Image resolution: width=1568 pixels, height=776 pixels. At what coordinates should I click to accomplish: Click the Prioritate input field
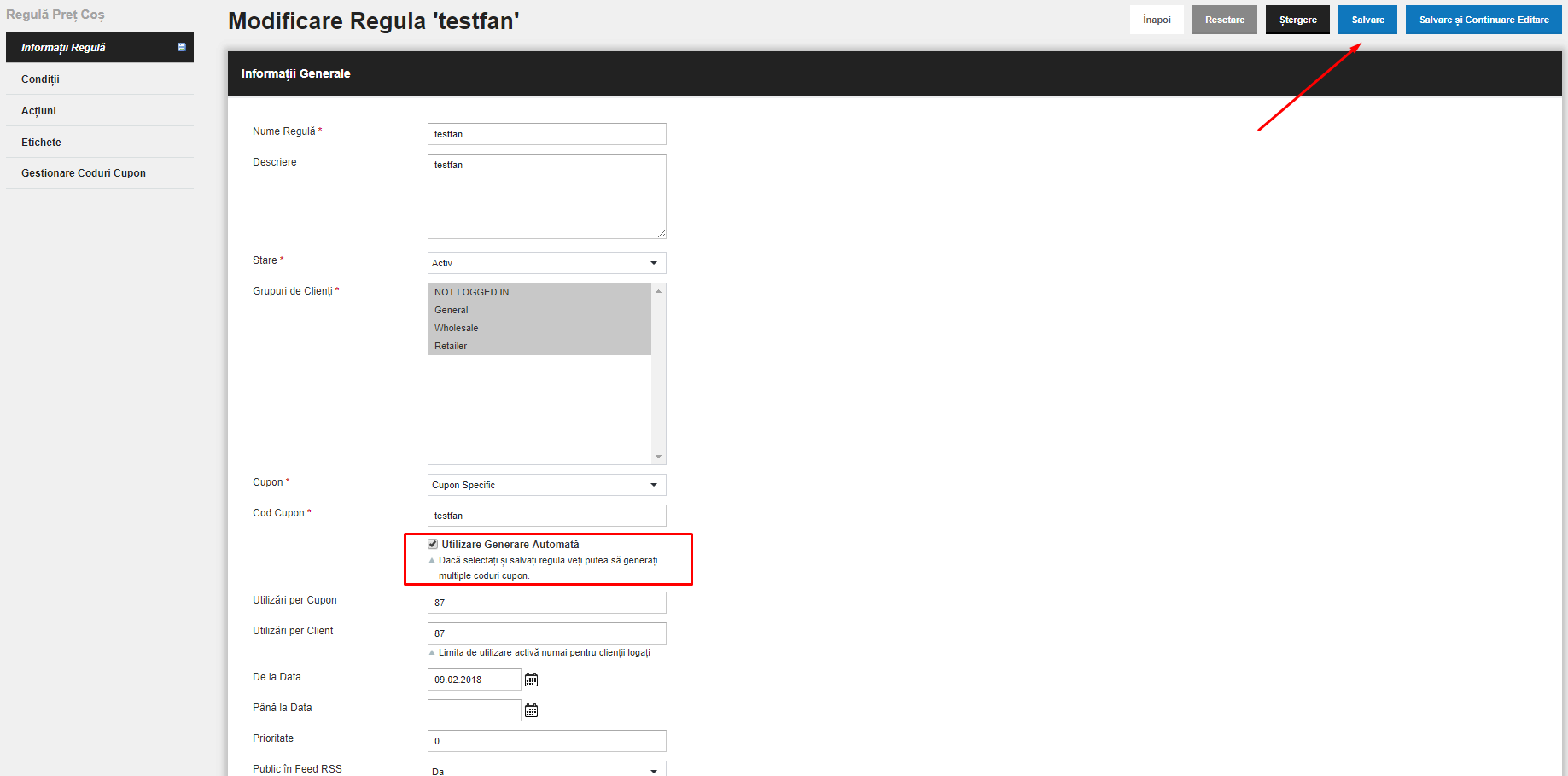(546, 741)
